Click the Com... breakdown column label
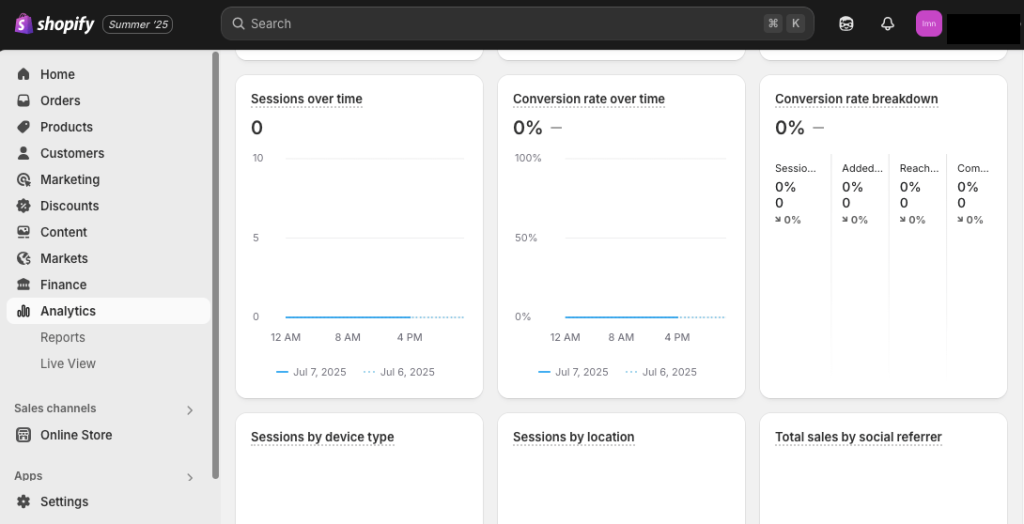Image resolution: width=1024 pixels, height=524 pixels. [973, 168]
